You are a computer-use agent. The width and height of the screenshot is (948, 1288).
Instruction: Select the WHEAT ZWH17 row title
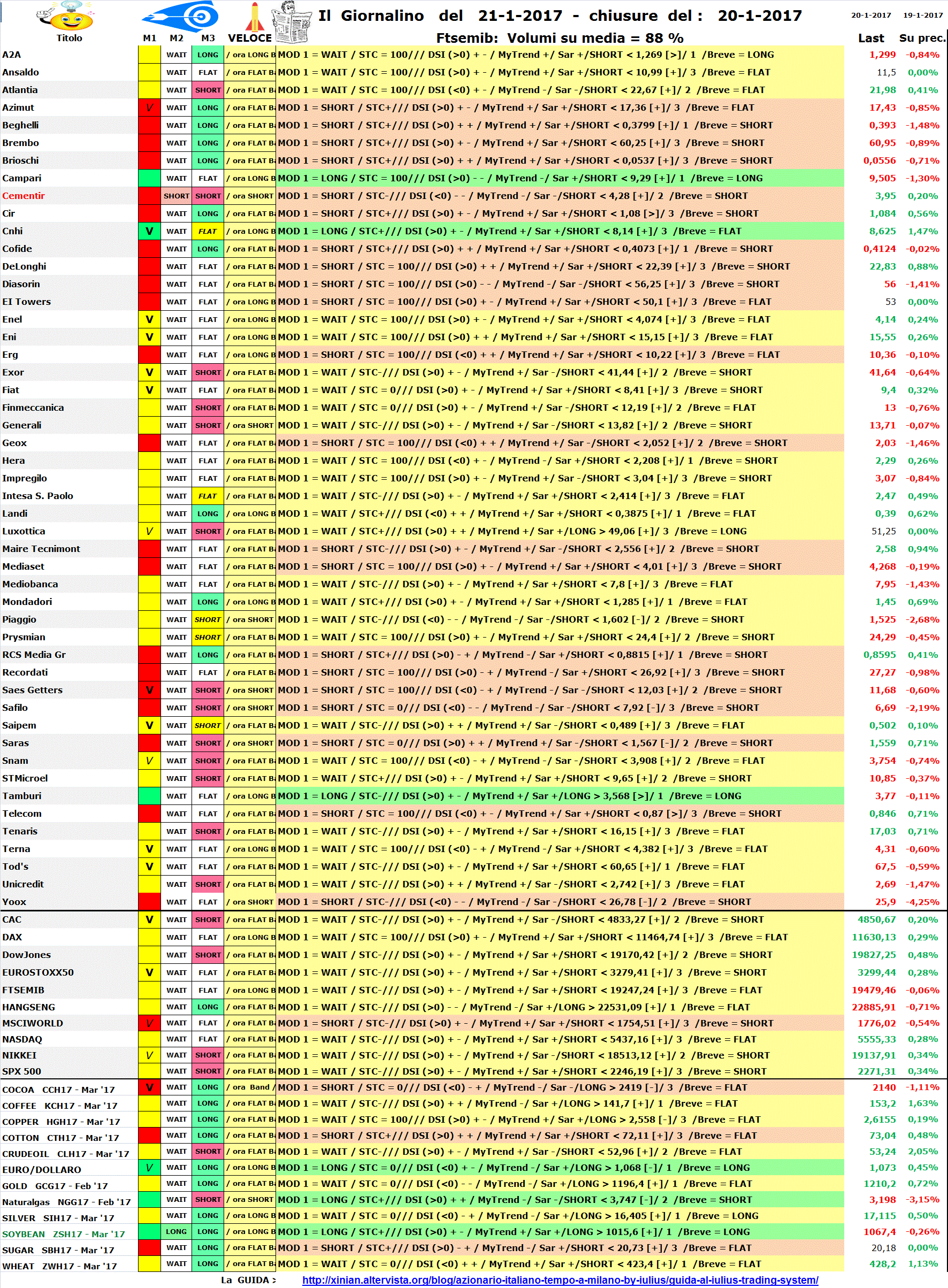(59, 1266)
